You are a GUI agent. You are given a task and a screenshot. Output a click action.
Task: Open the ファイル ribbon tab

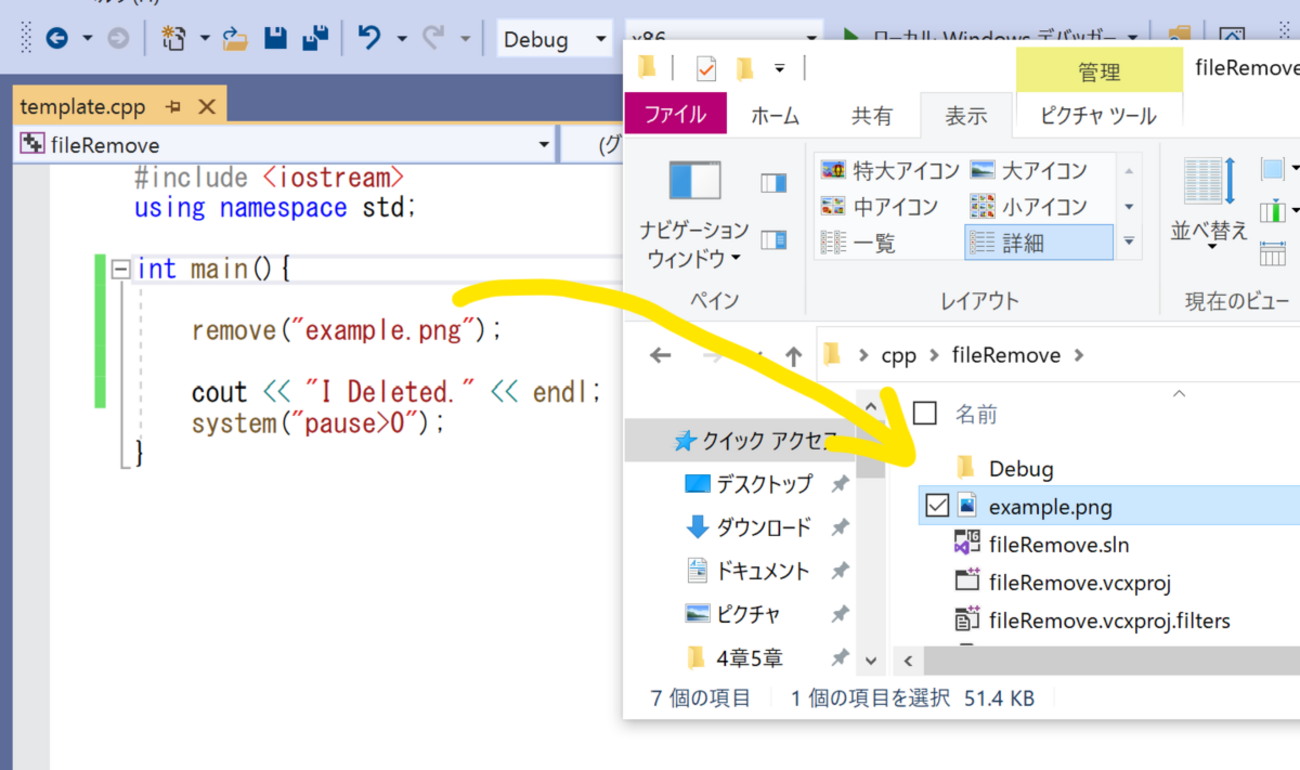(674, 116)
